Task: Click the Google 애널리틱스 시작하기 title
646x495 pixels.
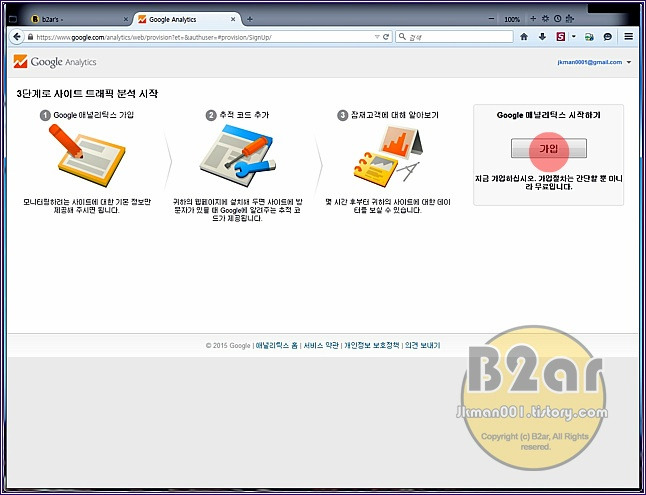Action: (x=548, y=115)
